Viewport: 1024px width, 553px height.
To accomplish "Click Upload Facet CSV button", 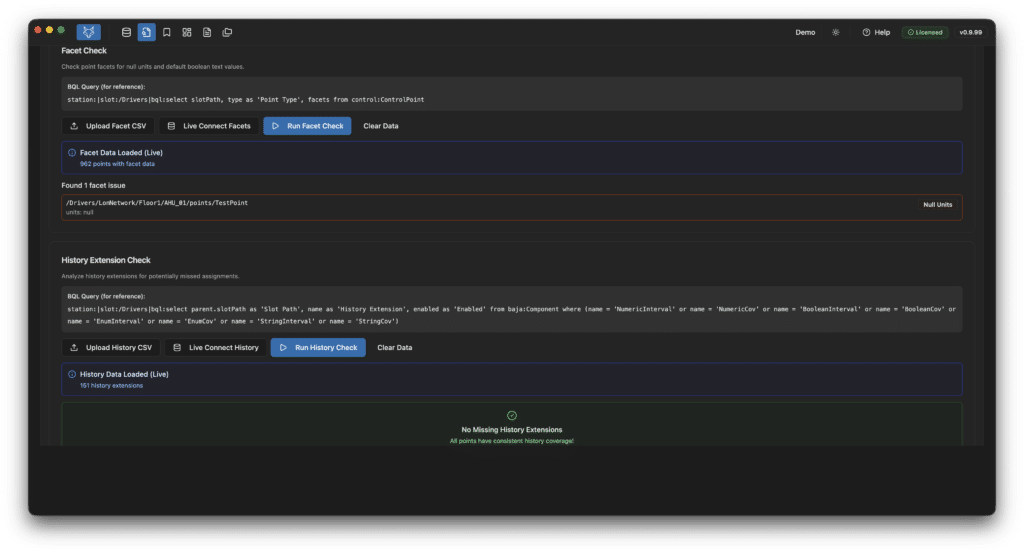I will point(108,126).
